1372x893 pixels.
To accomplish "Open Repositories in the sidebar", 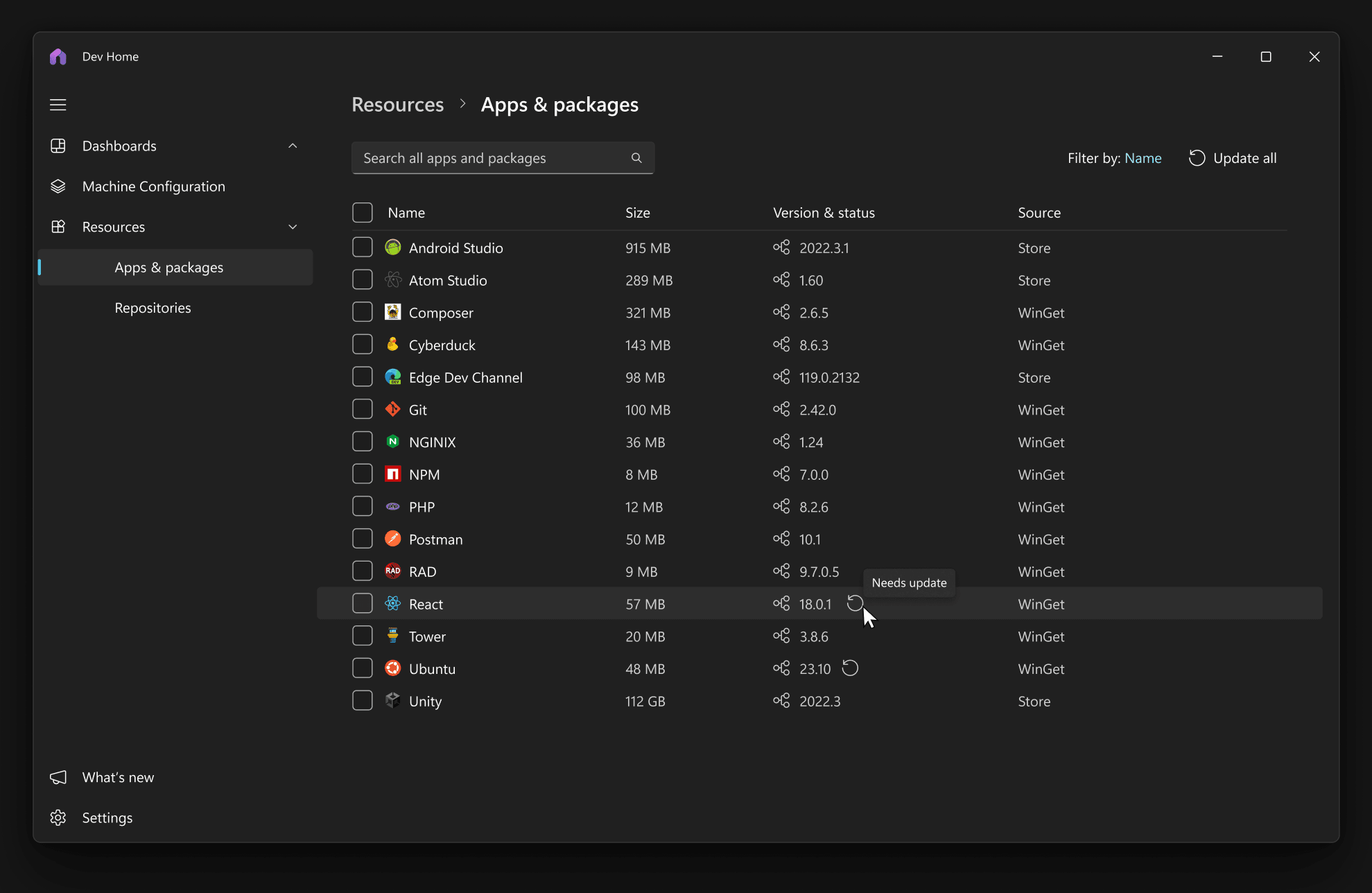I will tap(153, 308).
